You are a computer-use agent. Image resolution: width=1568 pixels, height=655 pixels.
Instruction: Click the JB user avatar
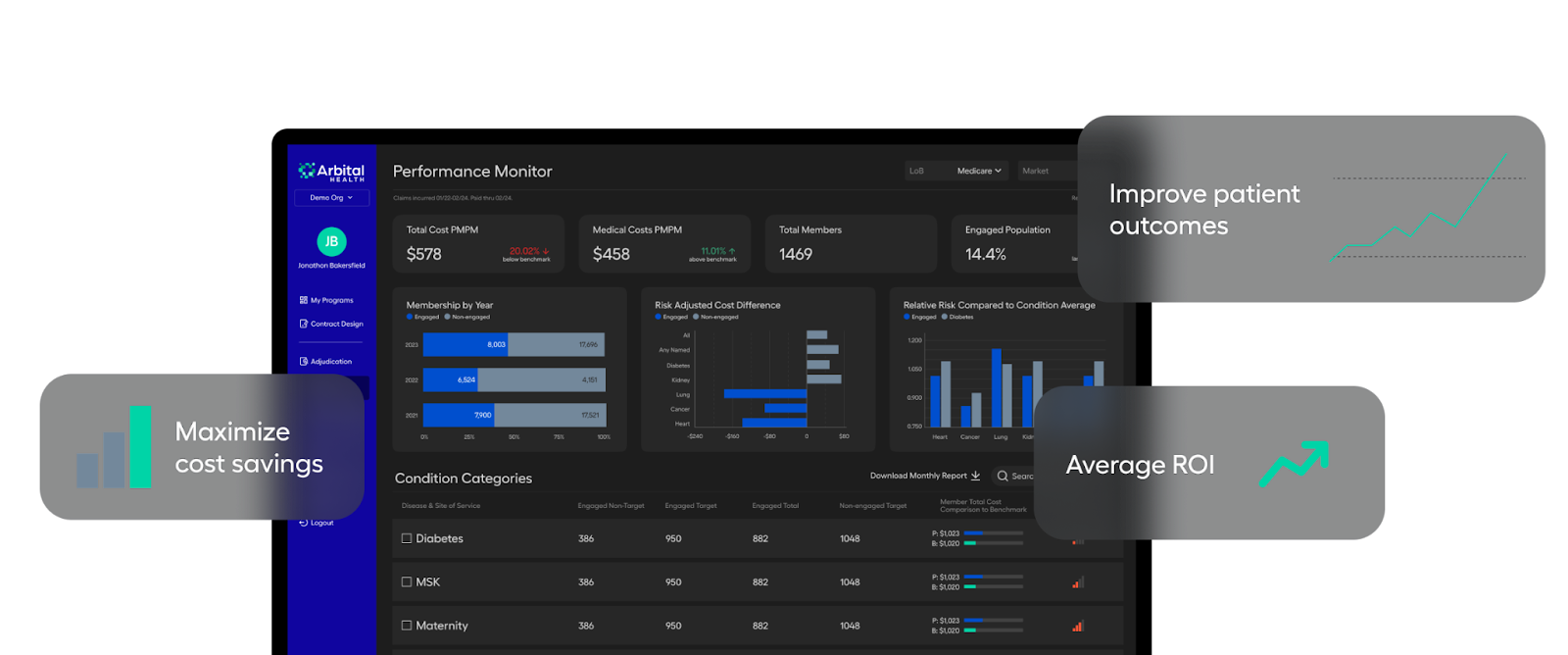331,241
